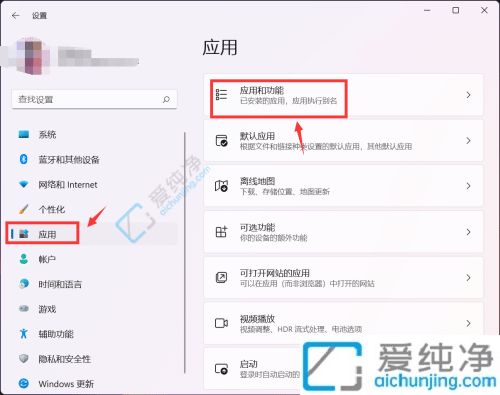Minimize the Settings window

(x=427, y=10)
